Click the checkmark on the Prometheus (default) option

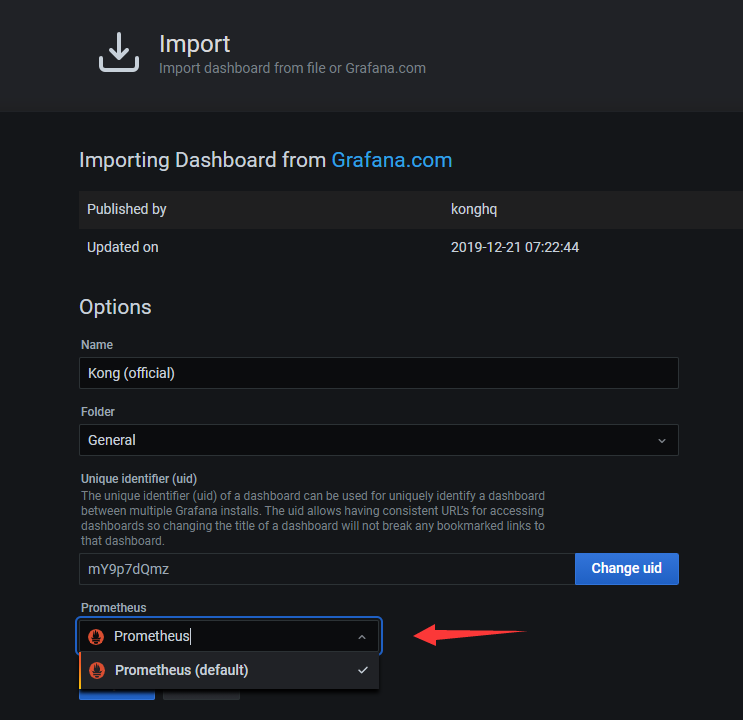click(x=363, y=670)
